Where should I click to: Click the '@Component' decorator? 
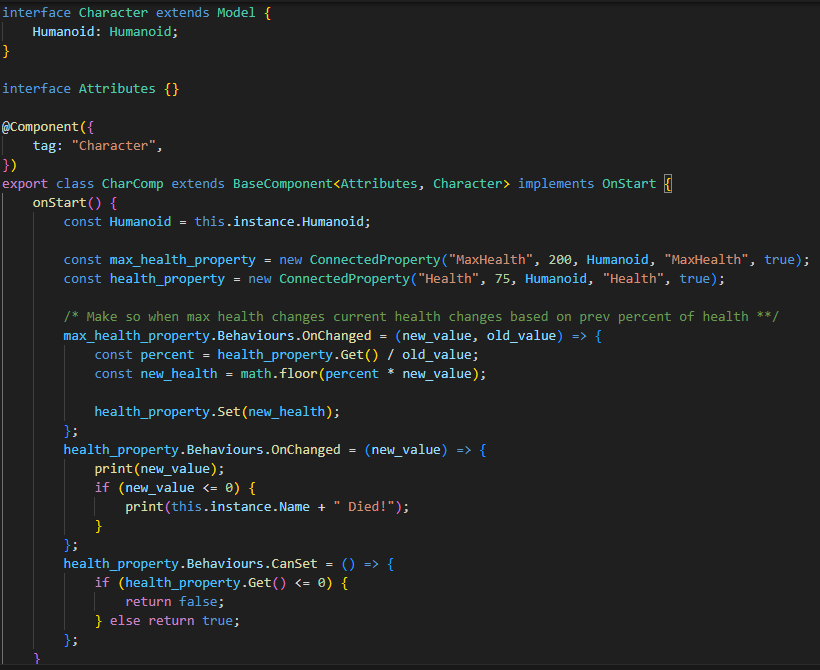pos(40,127)
